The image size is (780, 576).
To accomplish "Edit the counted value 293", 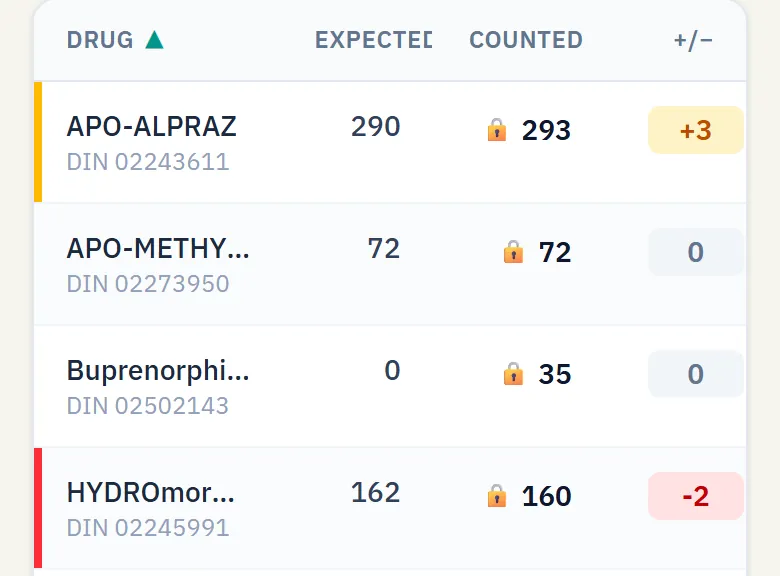I will click(x=546, y=130).
